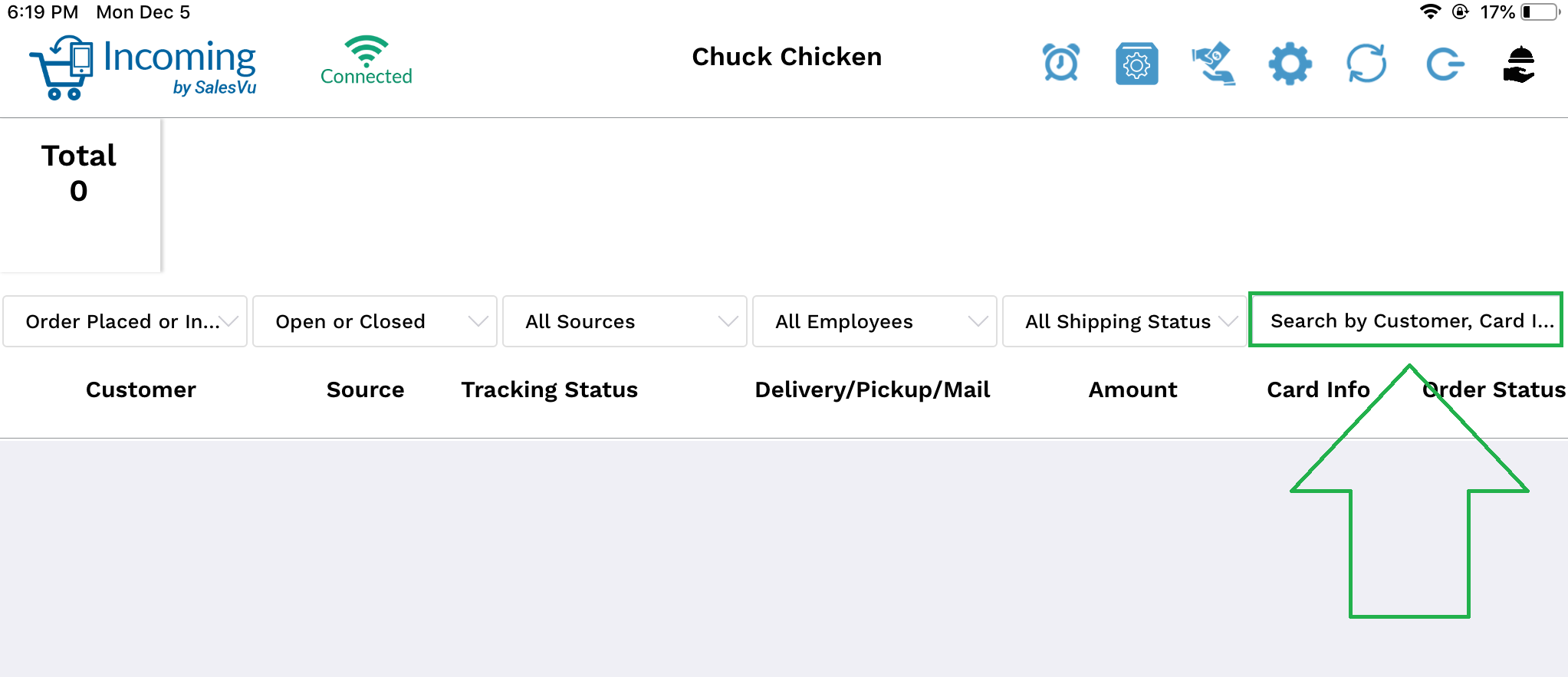Viewport: 1568px width, 677px height.
Task: Tap the Amount column header
Action: tap(1133, 389)
